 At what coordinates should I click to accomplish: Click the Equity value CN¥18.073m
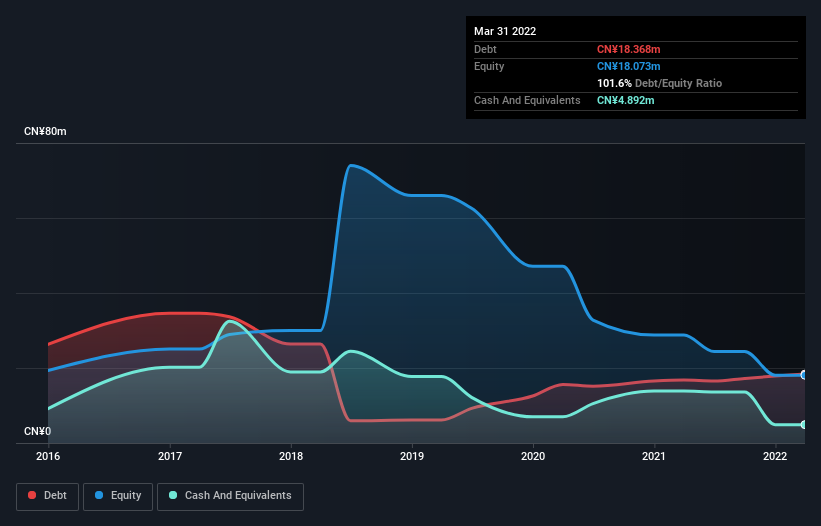point(628,66)
